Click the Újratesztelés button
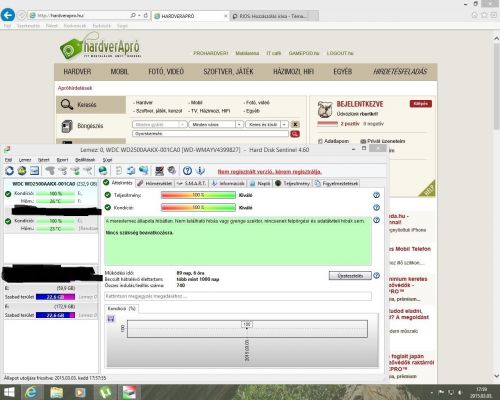The width and height of the screenshot is (500, 400). point(350,276)
